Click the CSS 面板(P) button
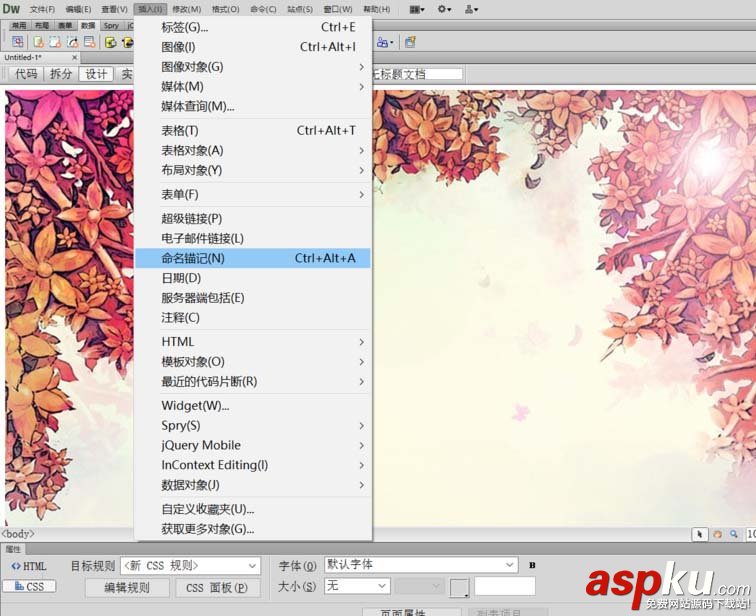The height and width of the screenshot is (616, 756). (x=217, y=588)
